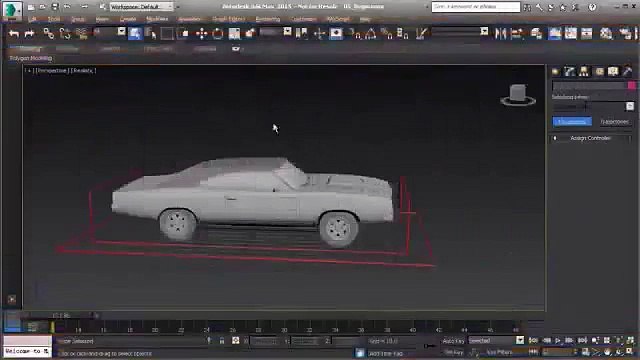
Task: Click the Set Key button
Action: 453,352
